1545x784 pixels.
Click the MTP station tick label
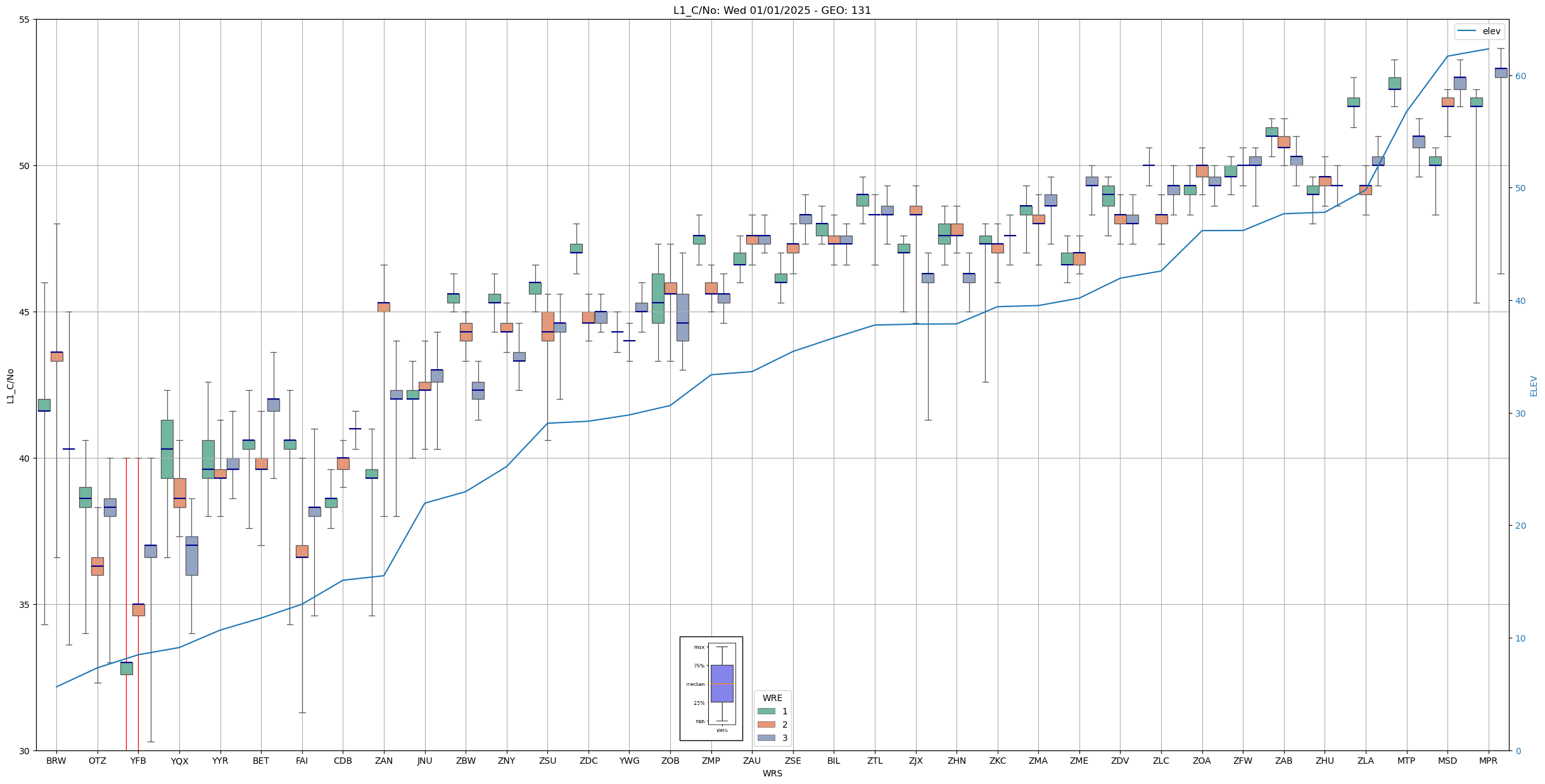1406,761
